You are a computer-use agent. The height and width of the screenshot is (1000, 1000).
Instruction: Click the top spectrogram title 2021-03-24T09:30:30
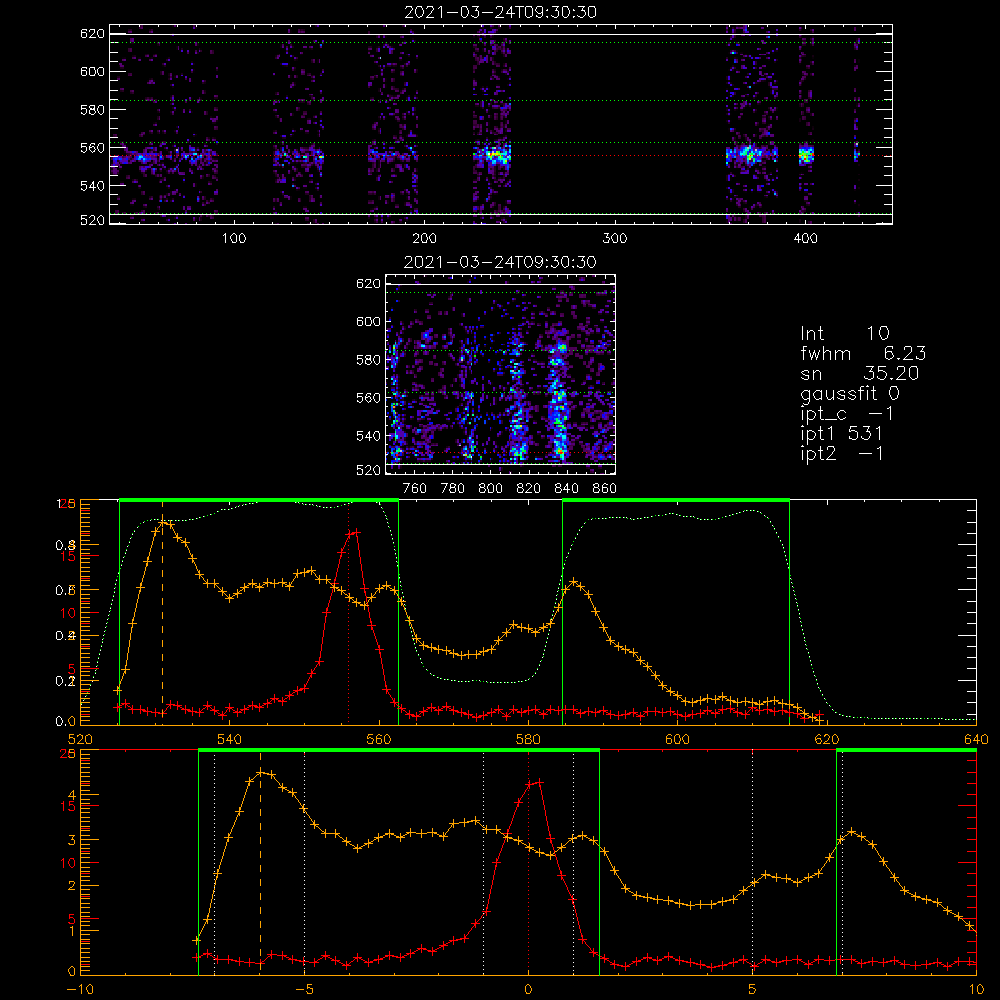tap(501, 12)
